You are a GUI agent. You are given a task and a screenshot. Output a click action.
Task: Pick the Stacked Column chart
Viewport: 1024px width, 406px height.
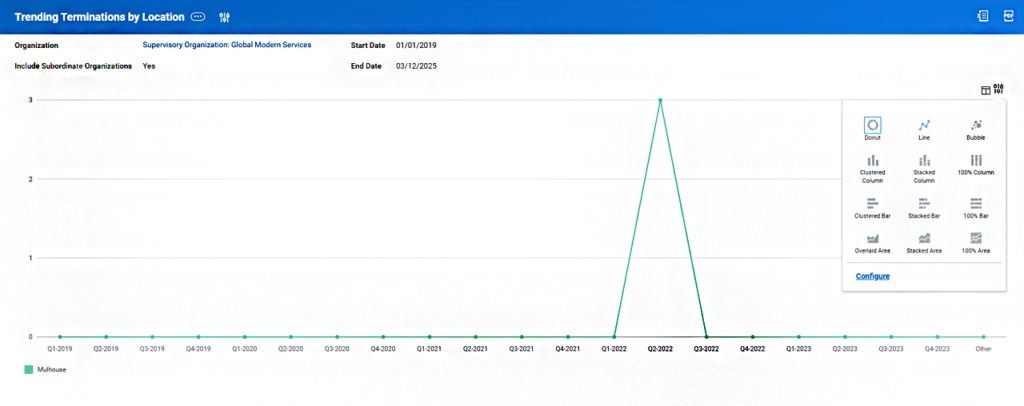[924, 168]
